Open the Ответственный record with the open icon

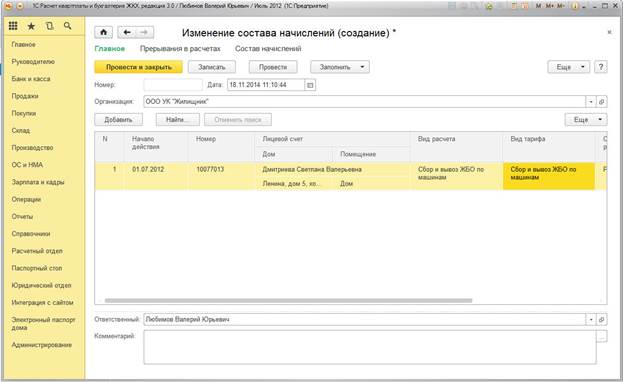tap(602, 319)
